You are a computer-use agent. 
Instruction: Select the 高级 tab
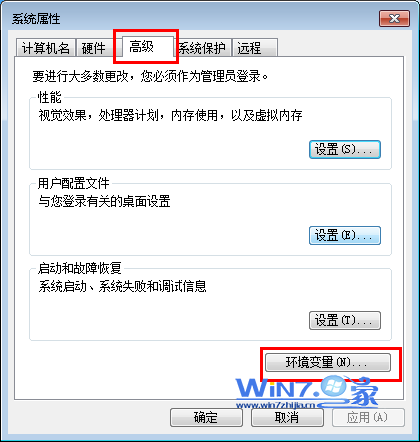[146, 47]
